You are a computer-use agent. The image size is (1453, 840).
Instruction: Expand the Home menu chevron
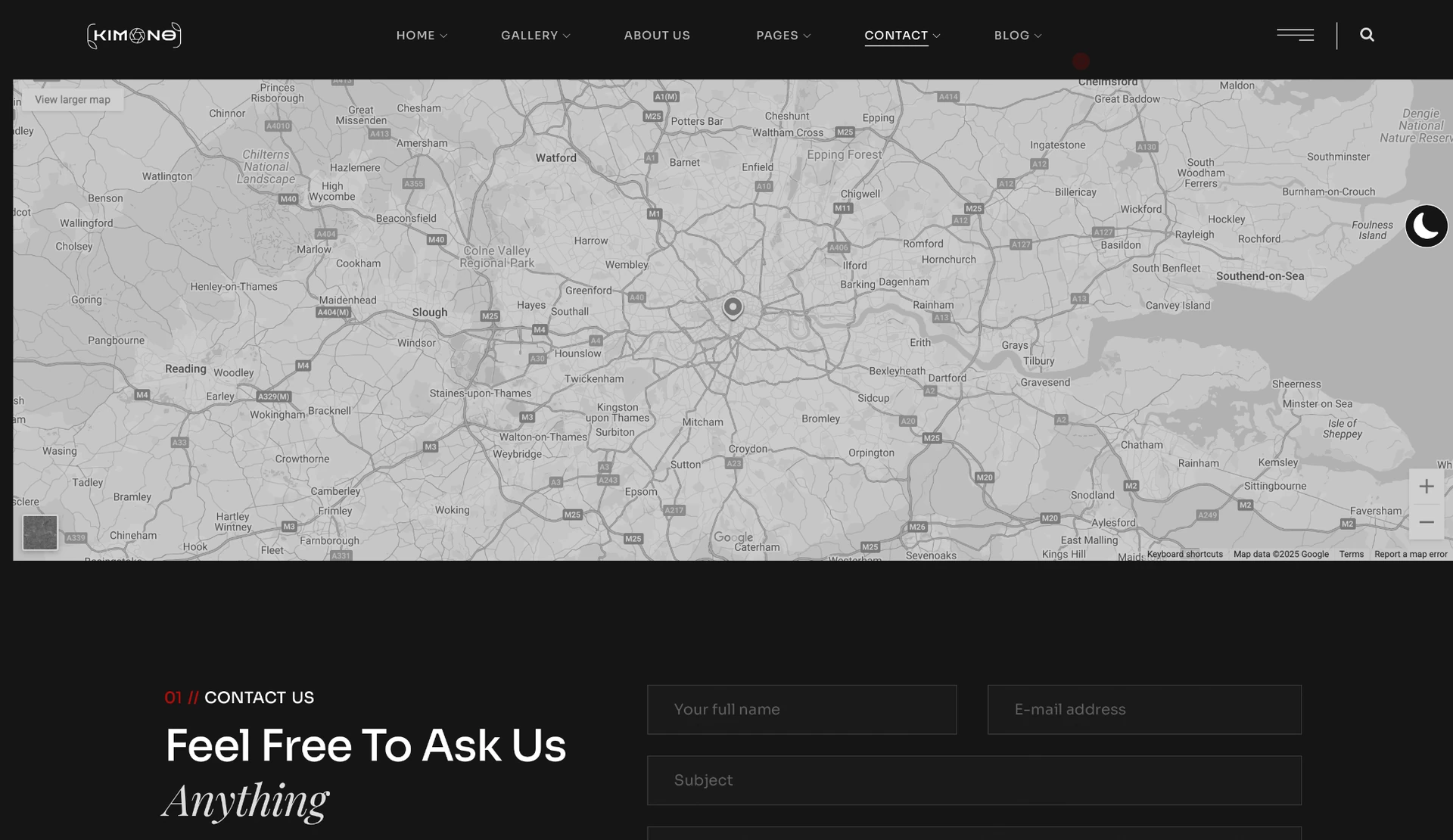click(x=443, y=36)
